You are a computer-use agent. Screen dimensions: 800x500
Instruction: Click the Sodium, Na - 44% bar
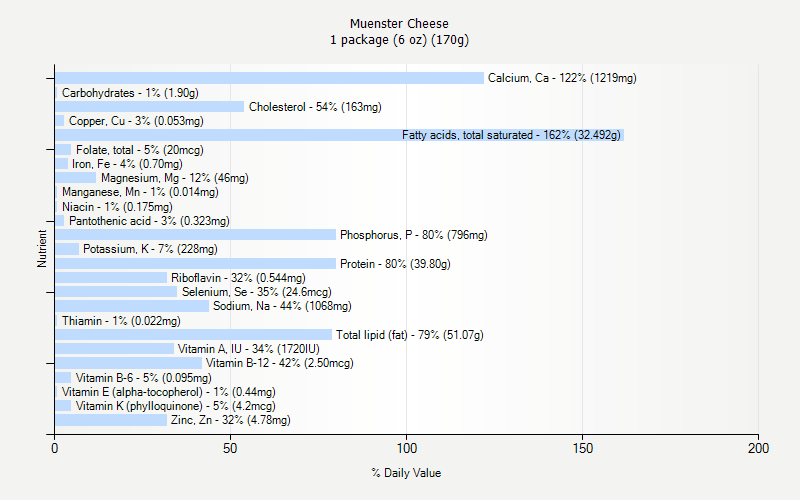coord(132,306)
